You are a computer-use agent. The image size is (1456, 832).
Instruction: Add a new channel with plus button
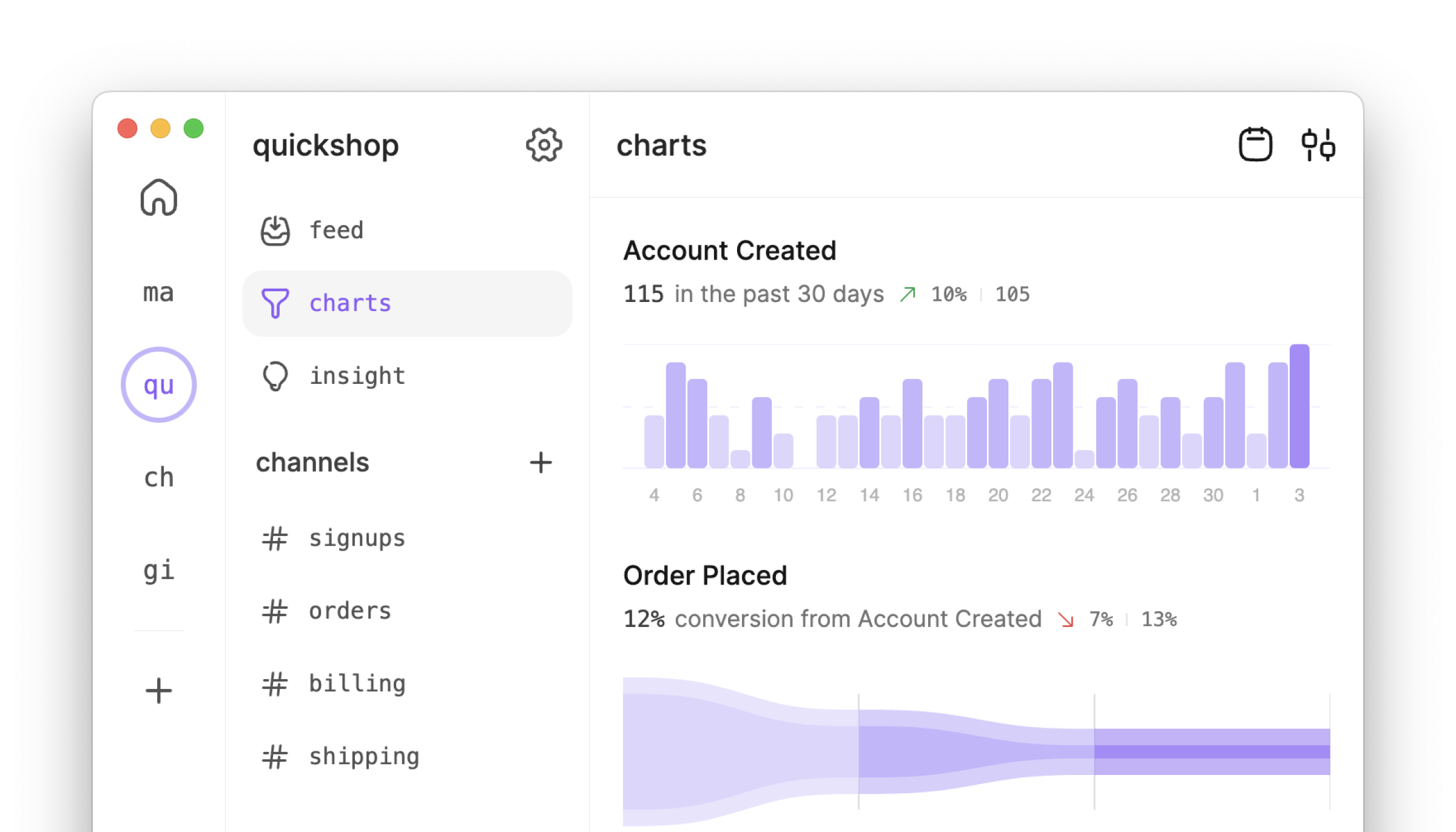541,461
